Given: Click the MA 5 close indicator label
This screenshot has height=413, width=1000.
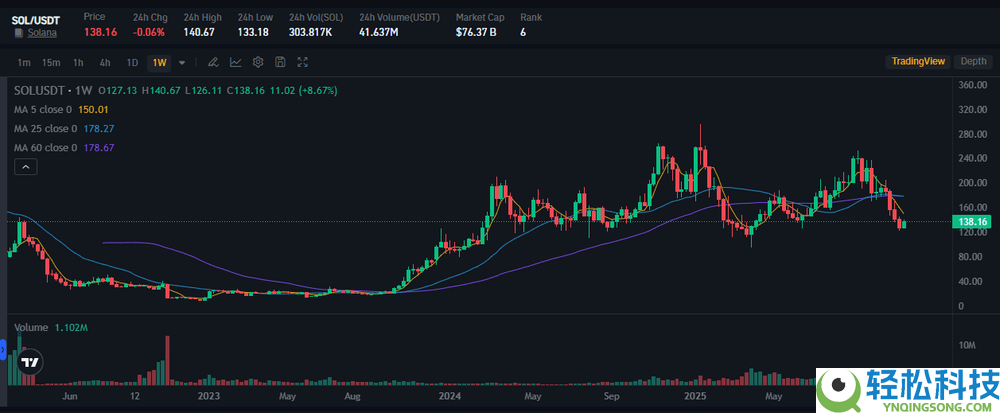Looking at the screenshot, I should [x=44, y=109].
